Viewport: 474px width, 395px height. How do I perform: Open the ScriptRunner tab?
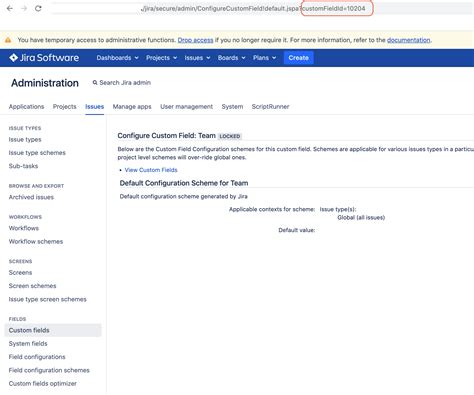(270, 106)
